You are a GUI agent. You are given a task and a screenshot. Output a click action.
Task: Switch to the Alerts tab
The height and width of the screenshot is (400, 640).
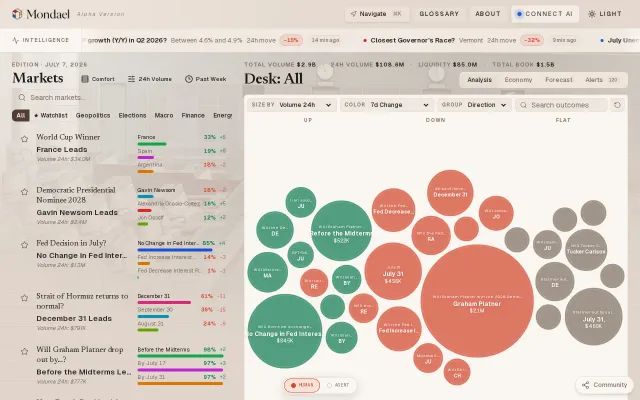[x=601, y=80]
